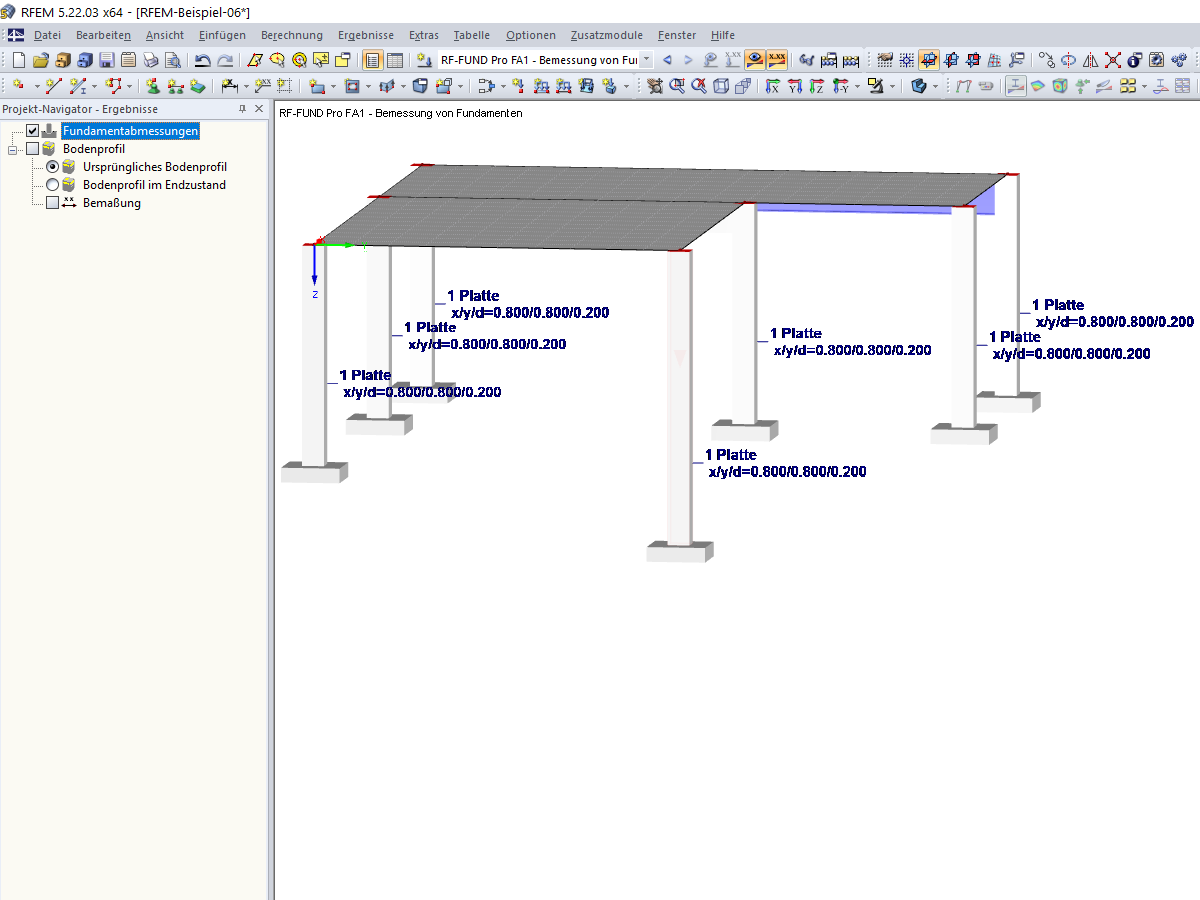The width and height of the screenshot is (1200, 900).
Task: Open the Datei menu
Action: point(47,35)
